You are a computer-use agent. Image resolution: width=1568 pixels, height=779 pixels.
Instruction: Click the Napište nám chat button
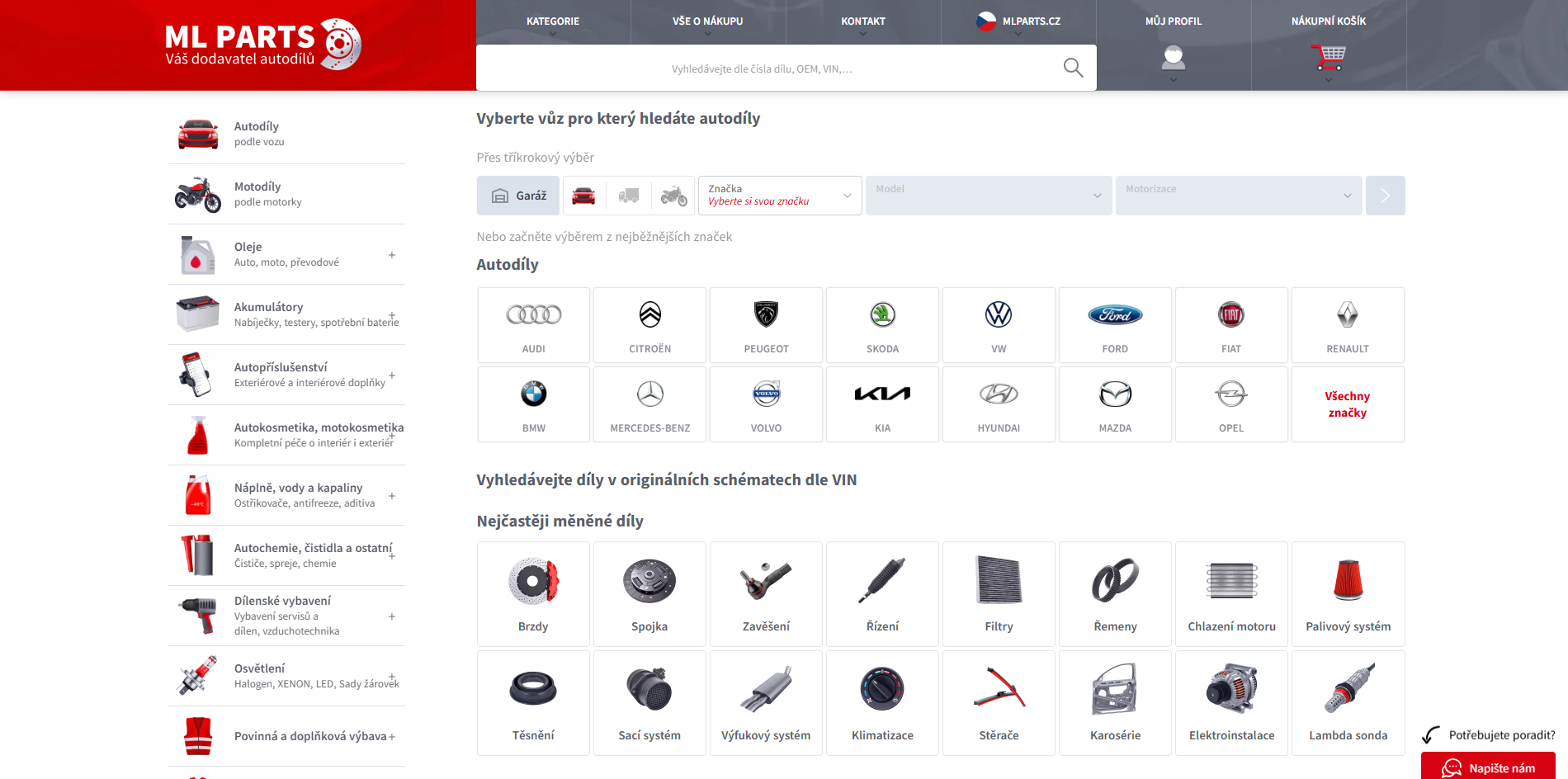point(1488,767)
